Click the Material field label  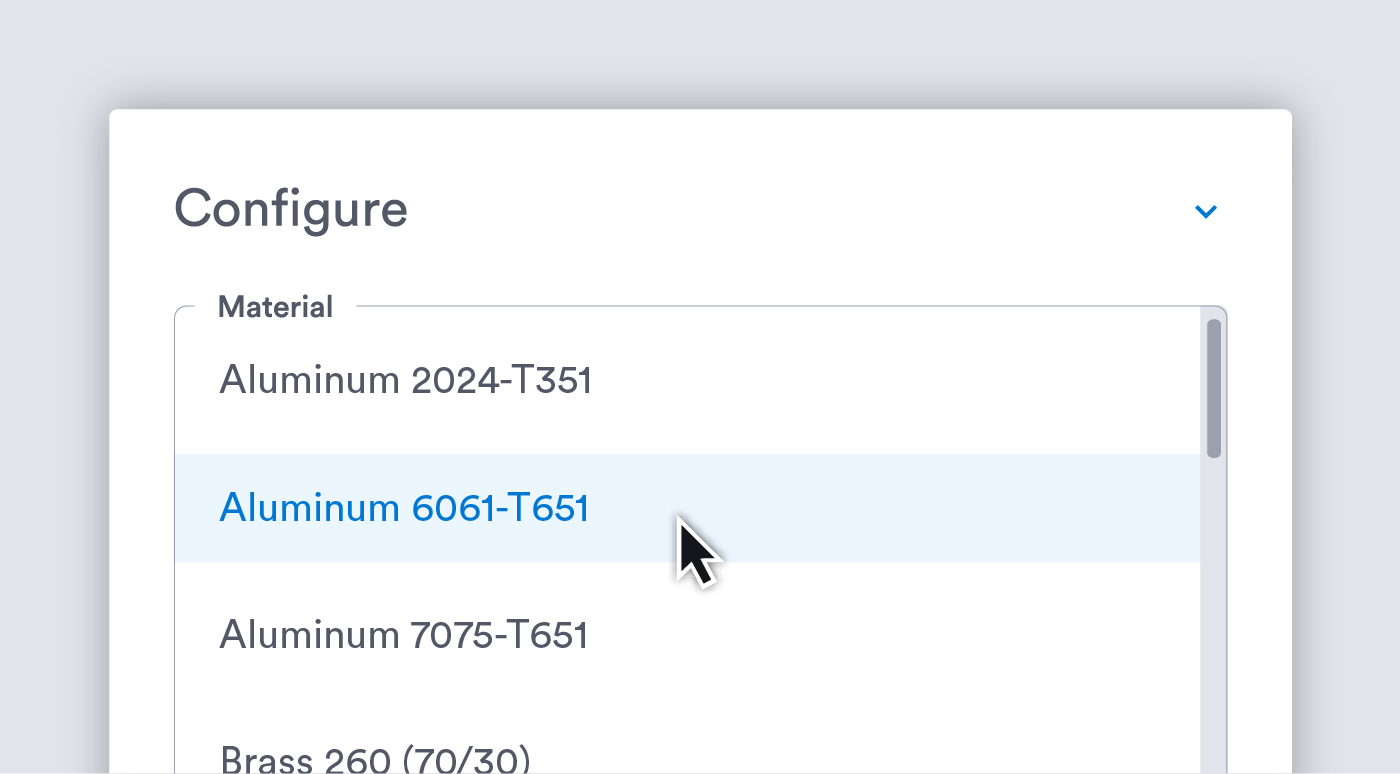point(275,307)
